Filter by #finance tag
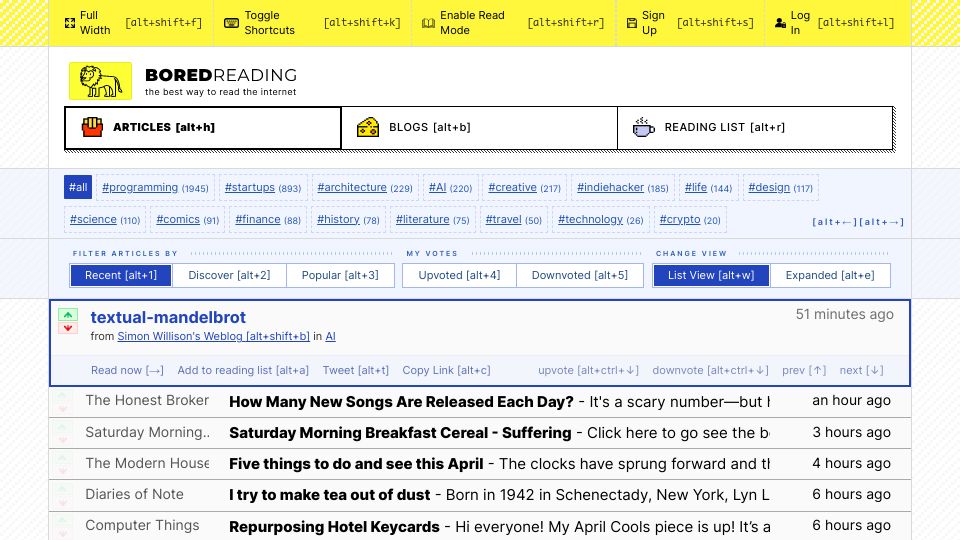Image resolution: width=960 pixels, height=540 pixels. pyautogui.click(x=268, y=219)
